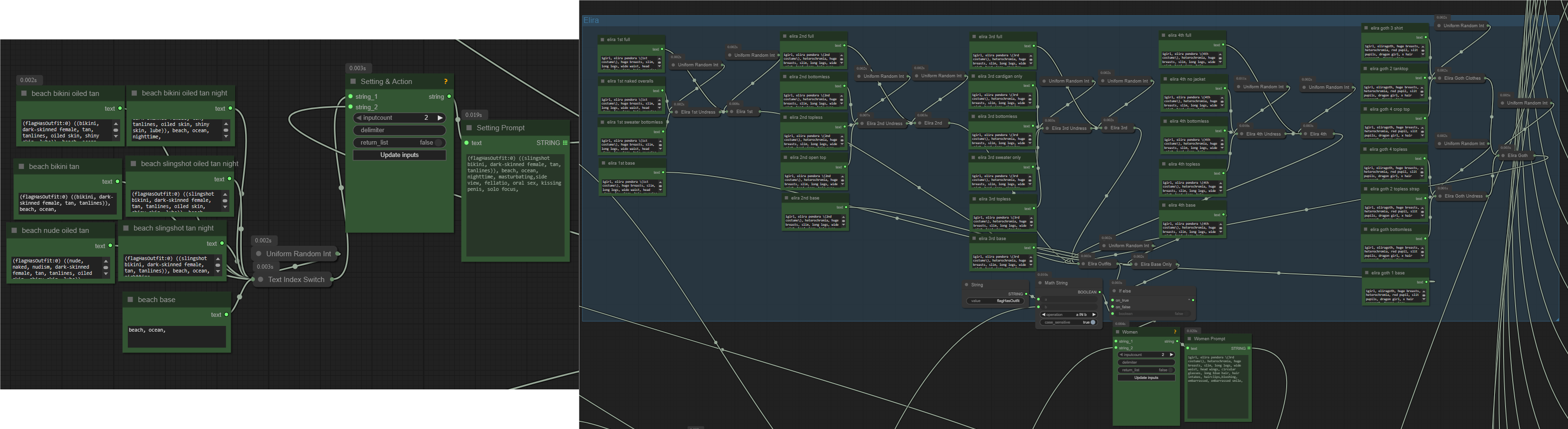Viewport: 1568px width, 429px height.
Task: Click the STRING grid output icon on Setting Prompt
Action: [x=565, y=143]
